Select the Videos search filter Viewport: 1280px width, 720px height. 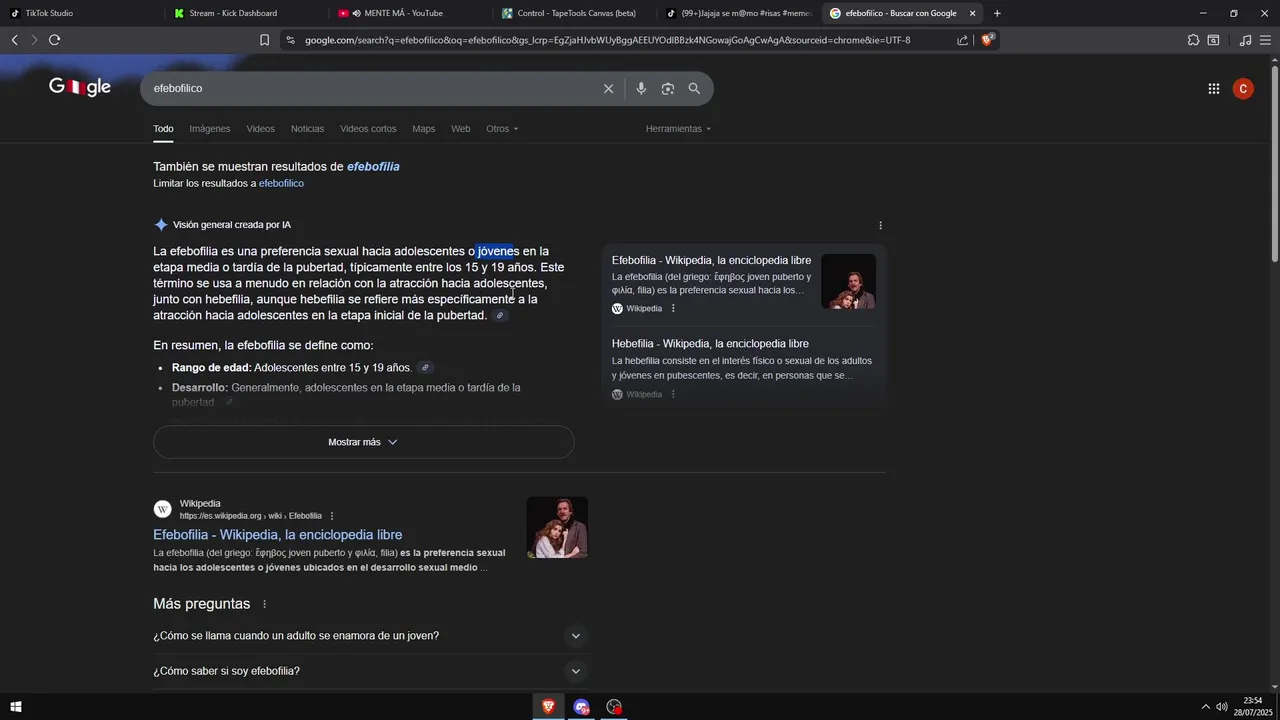261,129
